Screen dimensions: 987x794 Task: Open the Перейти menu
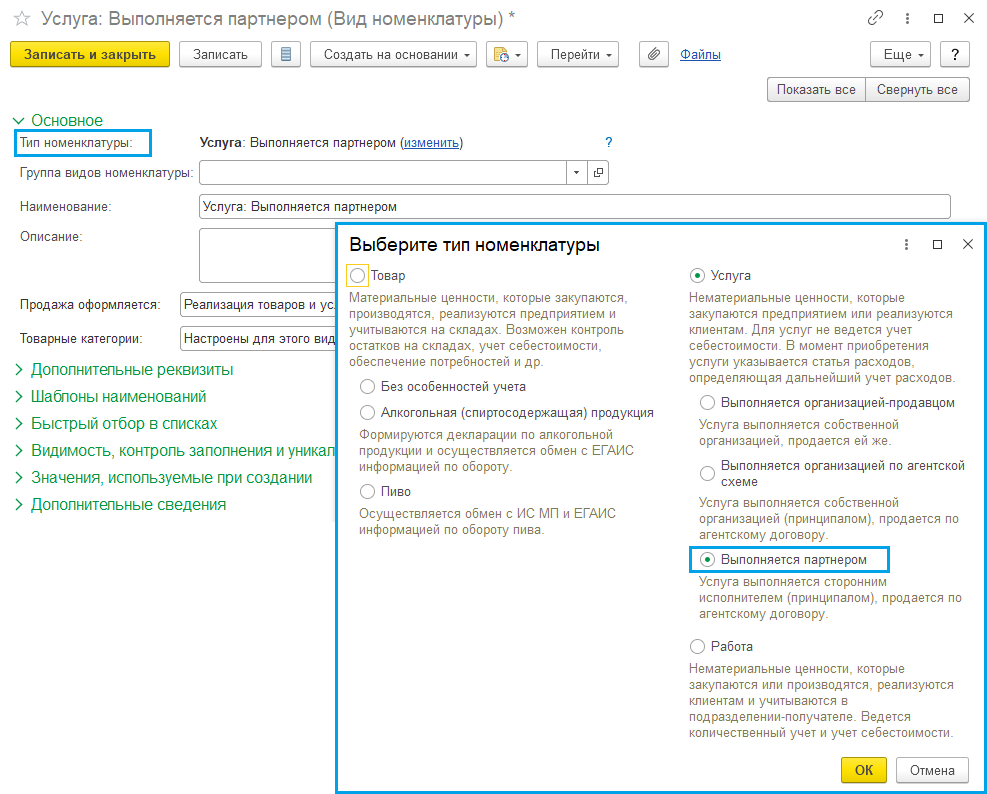[x=577, y=55]
